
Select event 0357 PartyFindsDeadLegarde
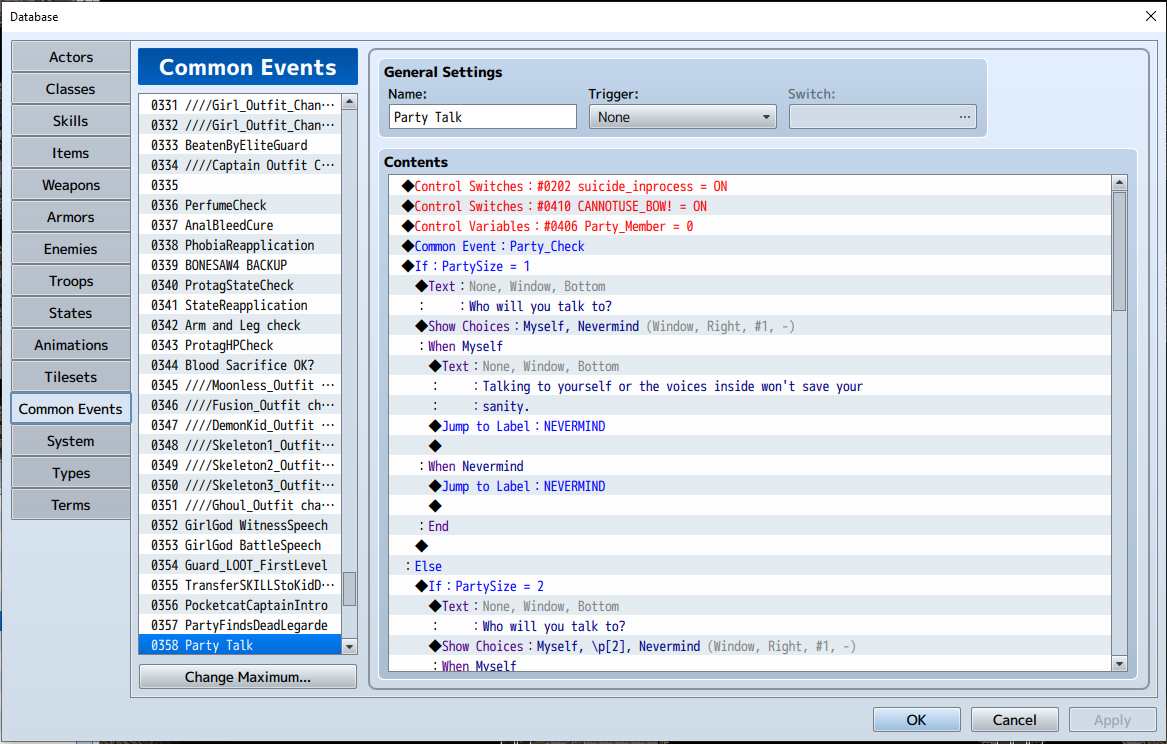click(240, 626)
